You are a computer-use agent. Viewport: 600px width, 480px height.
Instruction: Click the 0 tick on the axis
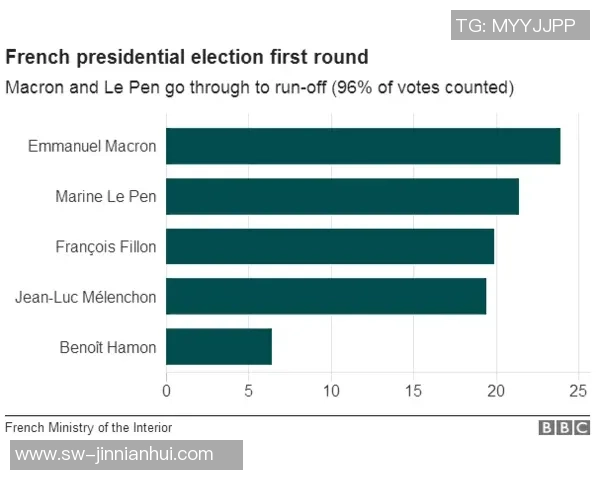pyautogui.click(x=166, y=389)
